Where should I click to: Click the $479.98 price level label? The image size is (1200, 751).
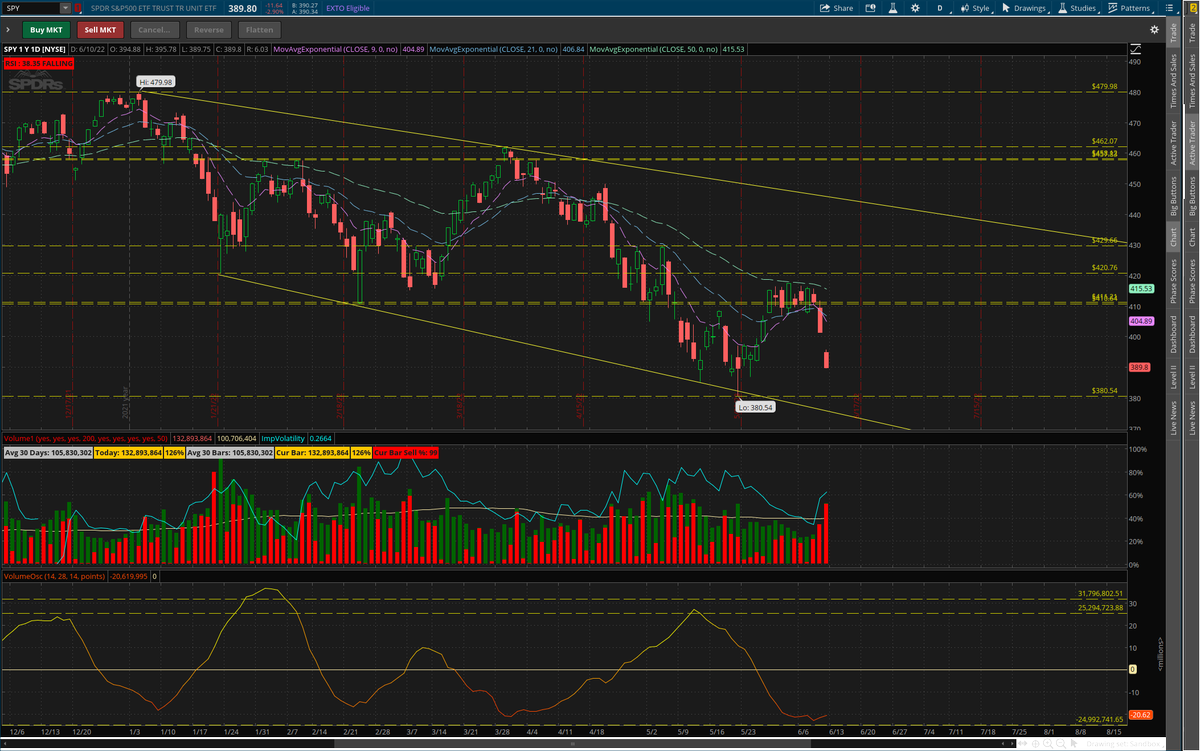(1104, 87)
